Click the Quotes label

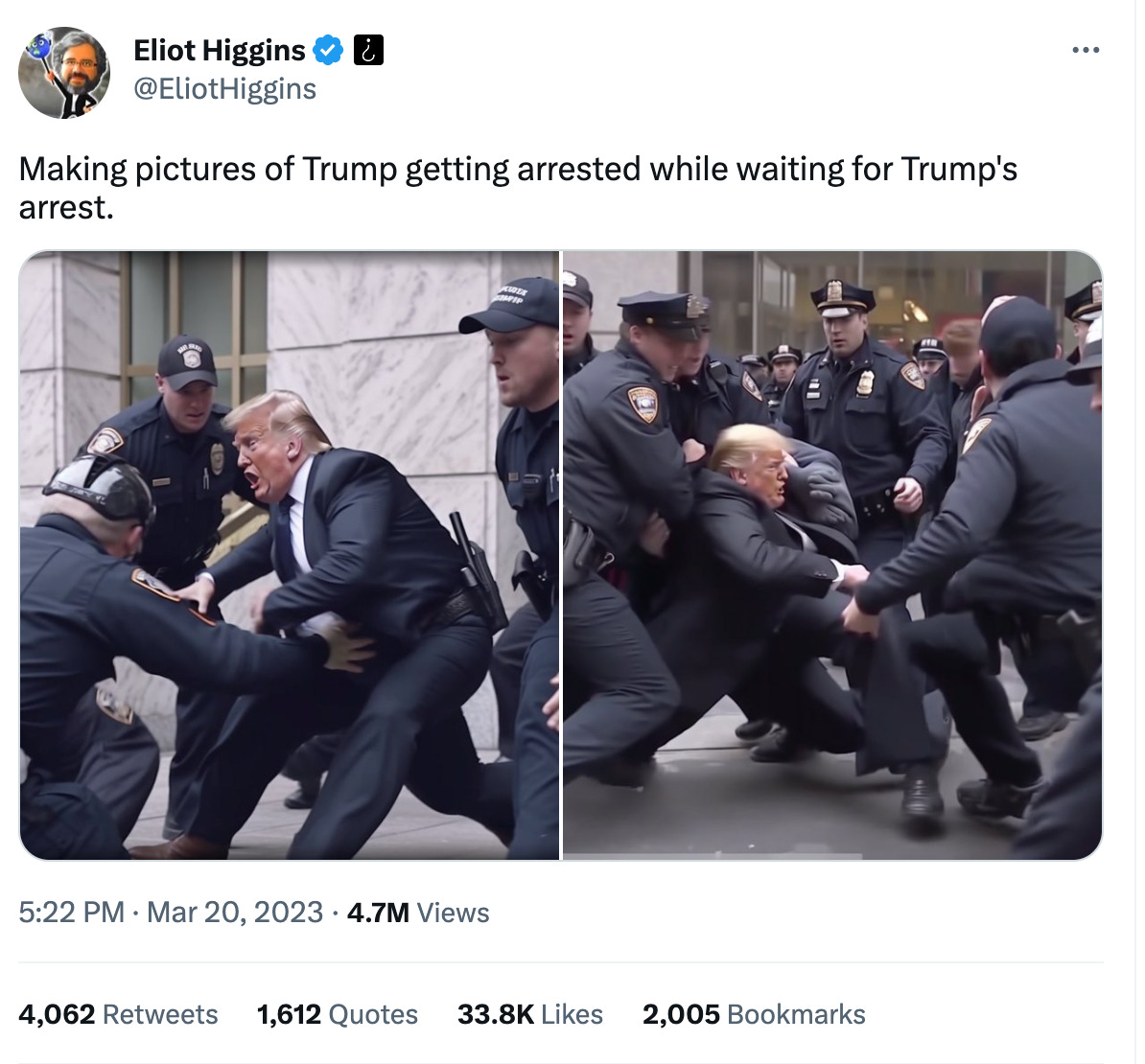373,1014
